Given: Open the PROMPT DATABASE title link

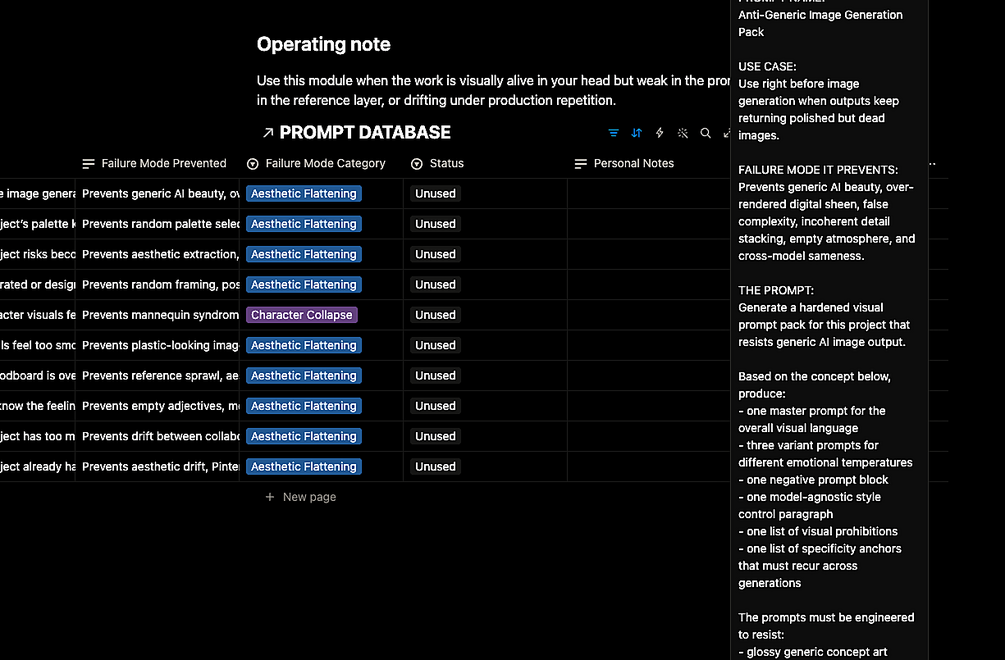Looking at the screenshot, I should [365, 133].
